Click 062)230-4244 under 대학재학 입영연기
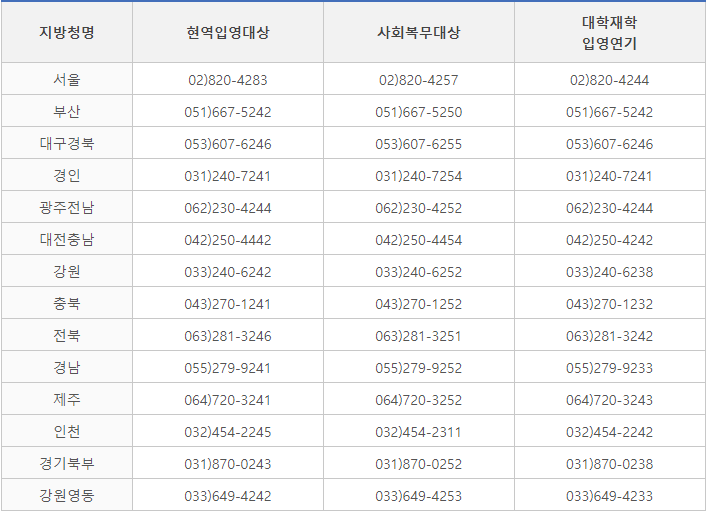Screen dimensions: 707x511 coord(610,208)
